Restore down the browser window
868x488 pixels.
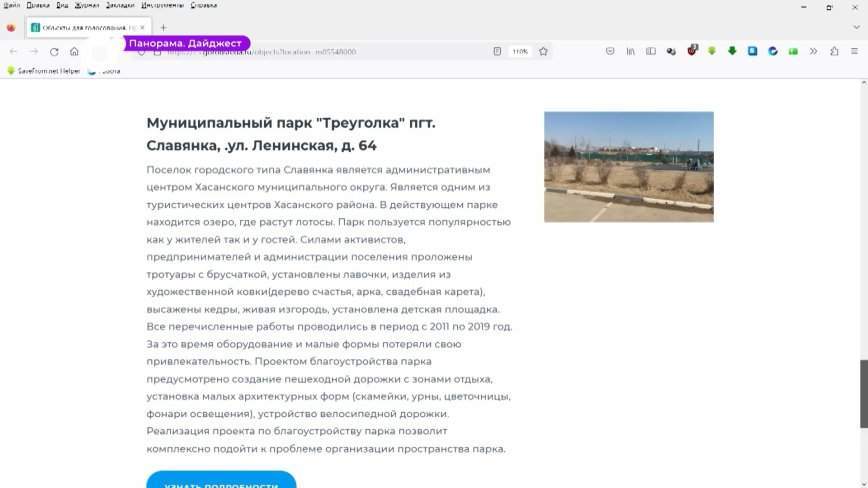point(829,7)
